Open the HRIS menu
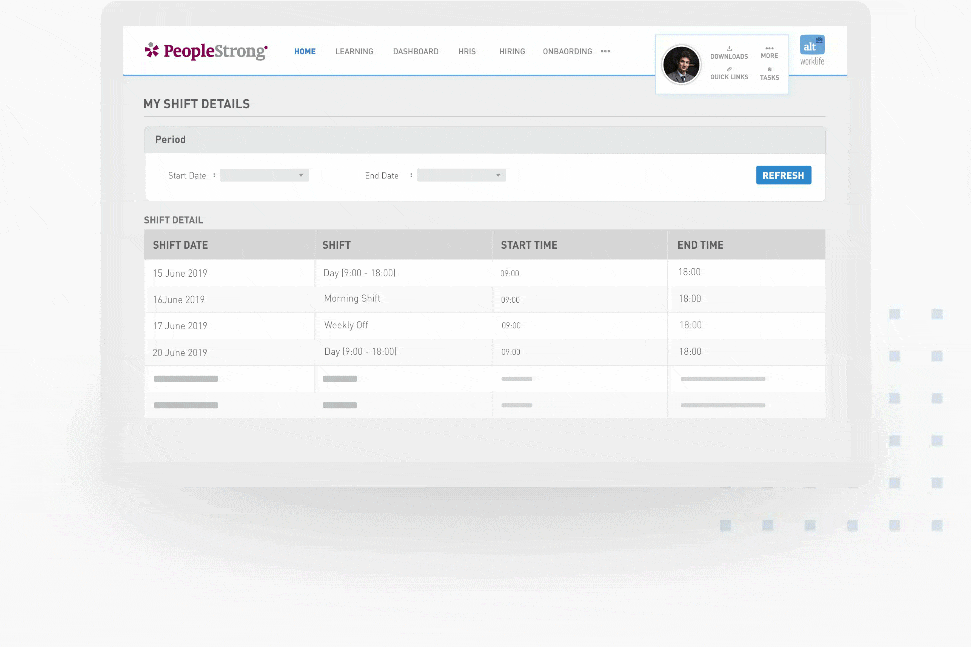 coord(467,51)
